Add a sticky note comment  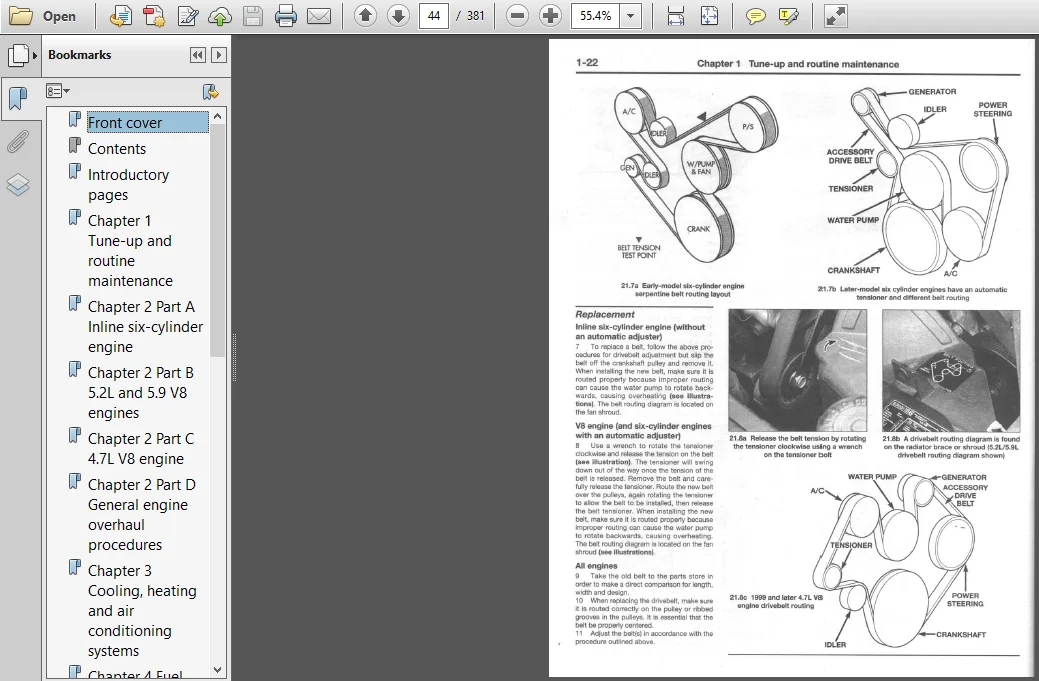tap(755, 16)
